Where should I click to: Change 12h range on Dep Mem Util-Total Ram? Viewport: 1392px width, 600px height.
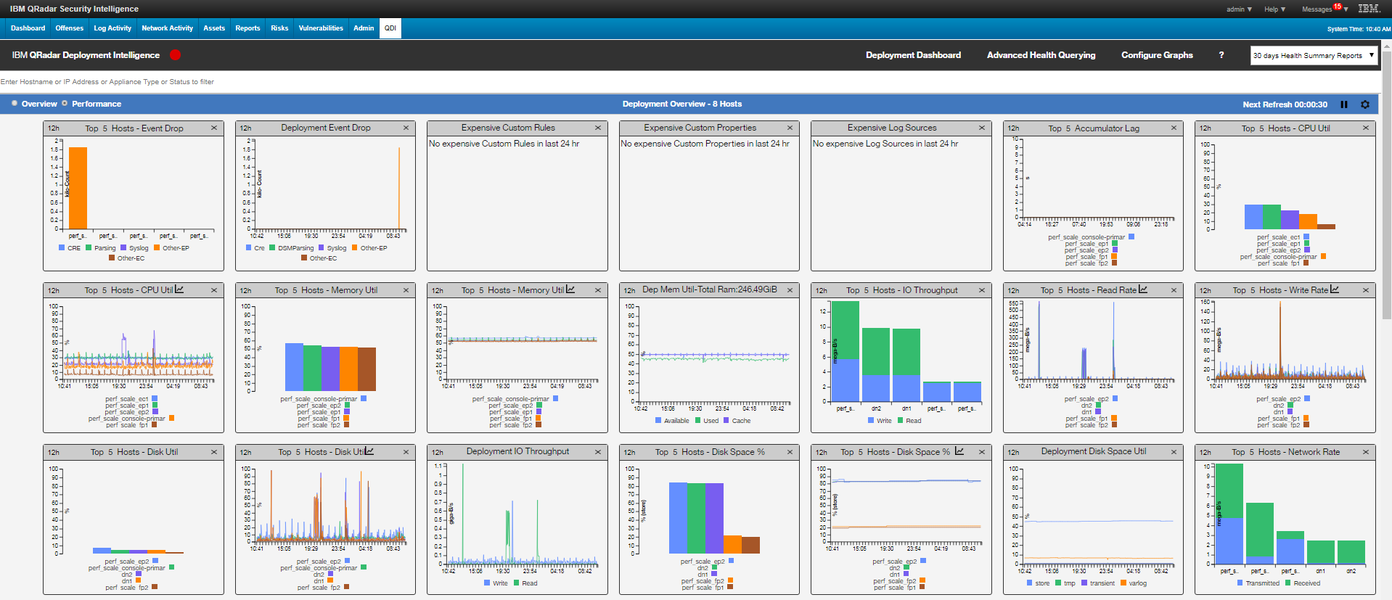point(630,290)
